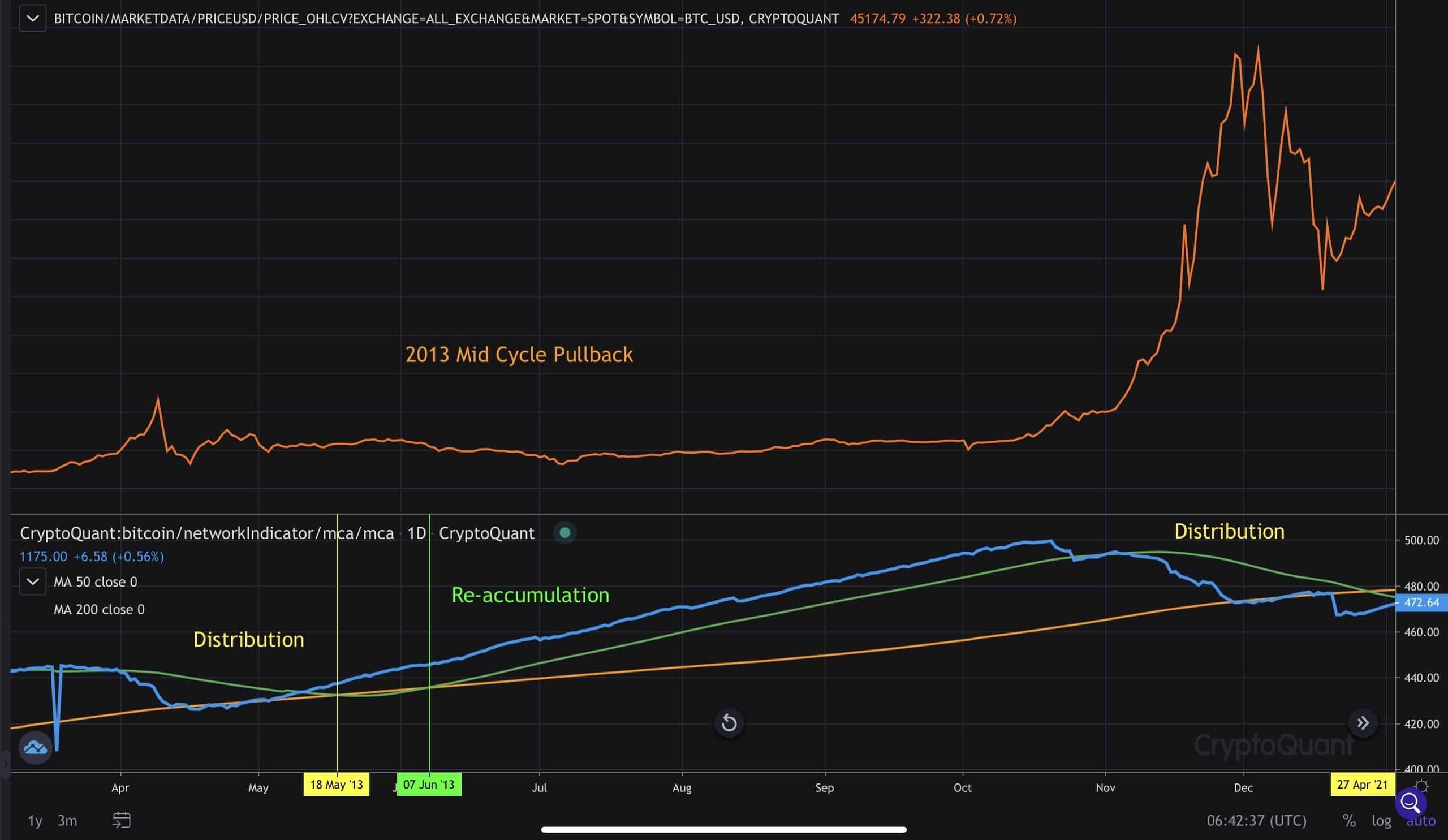1448x840 pixels.
Task: Click the Dec label on time axis
Action: click(x=1243, y=787)
